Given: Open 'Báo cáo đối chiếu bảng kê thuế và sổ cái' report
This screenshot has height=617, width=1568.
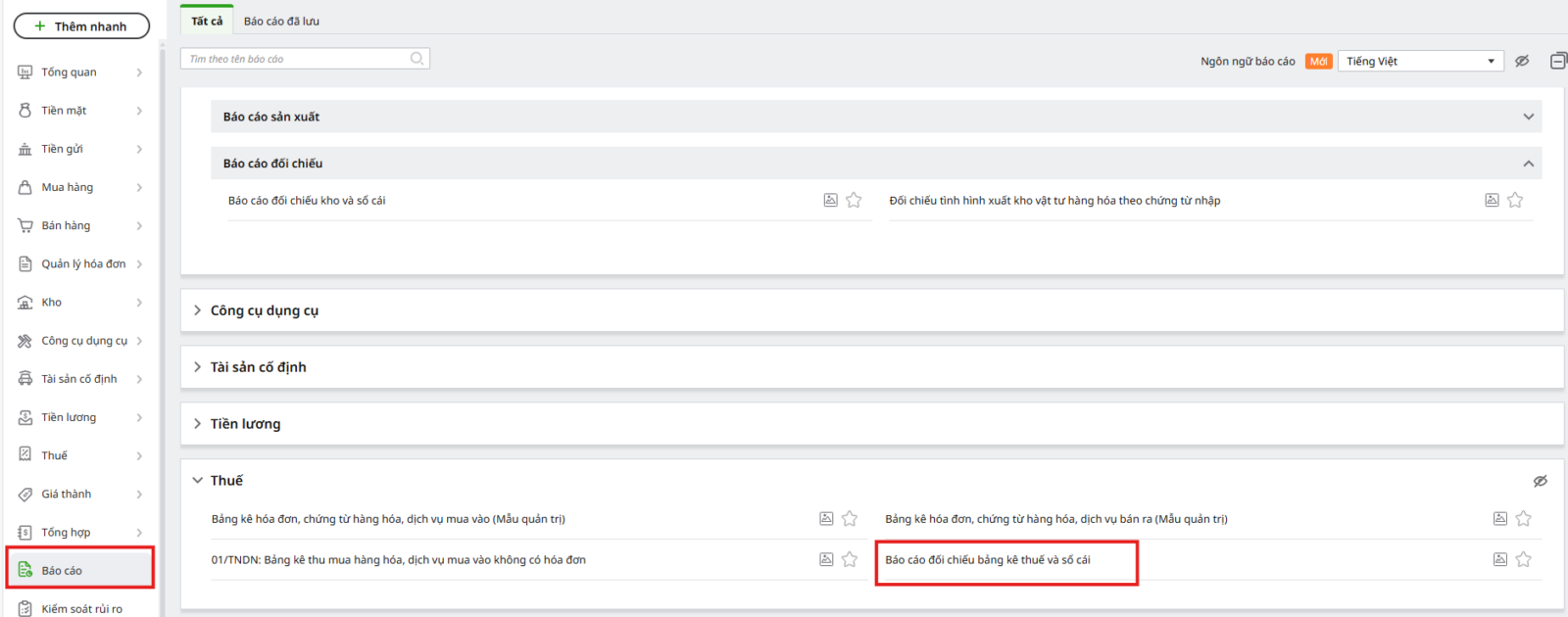Looking at the screenshot, I should (987, 560).
